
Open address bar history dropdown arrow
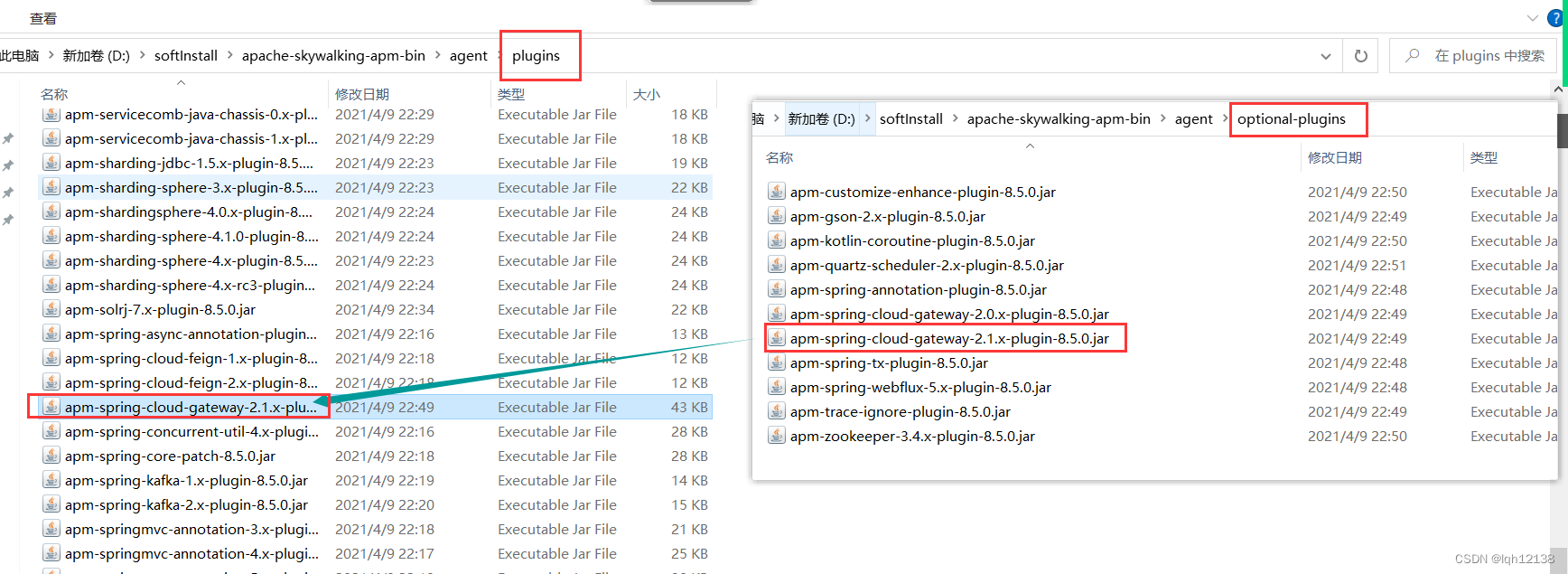pyautogui.click(x=1326, y=56)
